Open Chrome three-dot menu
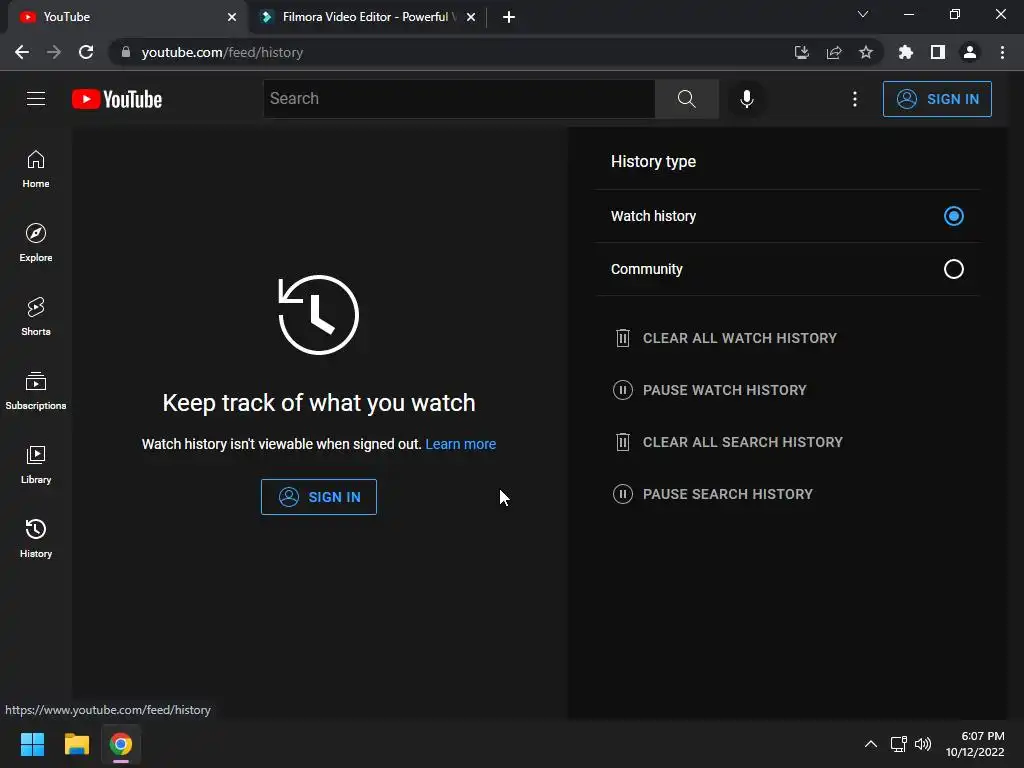This screenshot has width=1024, height=768. tap(1002, 52)
